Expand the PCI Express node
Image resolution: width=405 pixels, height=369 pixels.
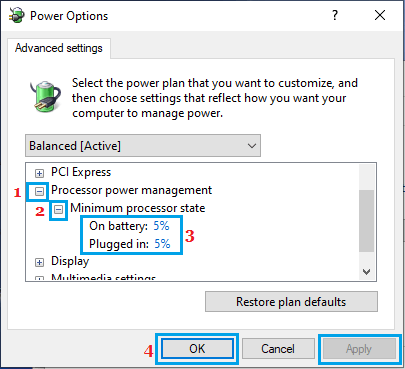39,173
